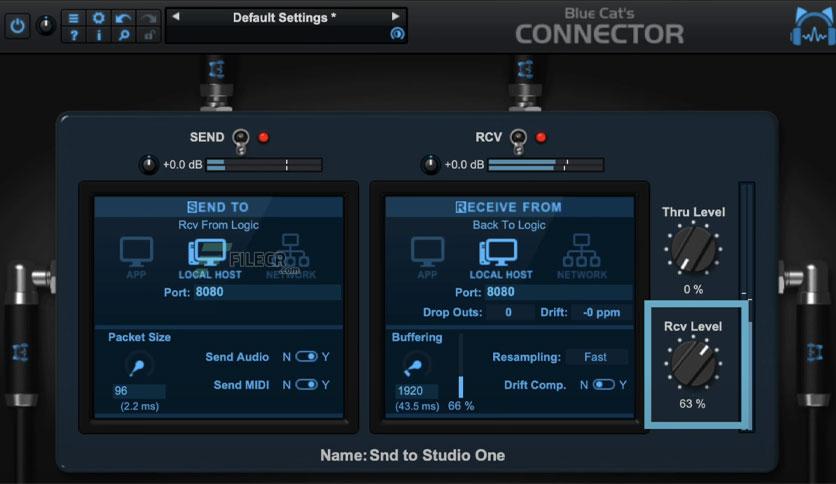Select LOCAL HOST in Send To panel
This screenshot has height=484, width=836.
(x=210, y=258)
